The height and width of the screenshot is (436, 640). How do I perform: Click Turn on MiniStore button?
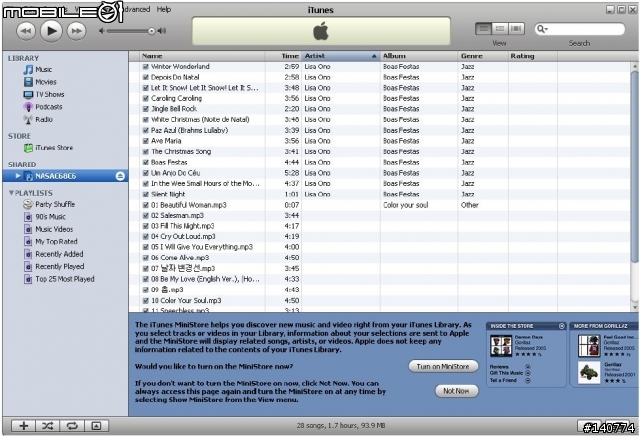click(x=443, y=367)
